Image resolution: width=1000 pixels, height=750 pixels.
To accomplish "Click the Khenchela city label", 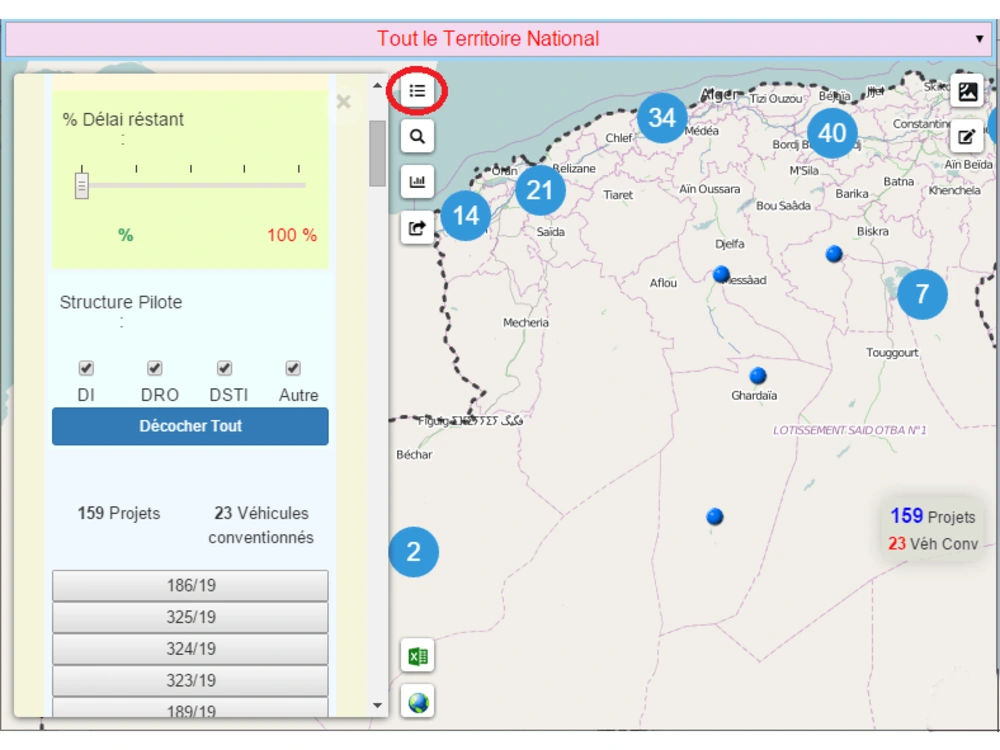I will (x=954, y=190).
